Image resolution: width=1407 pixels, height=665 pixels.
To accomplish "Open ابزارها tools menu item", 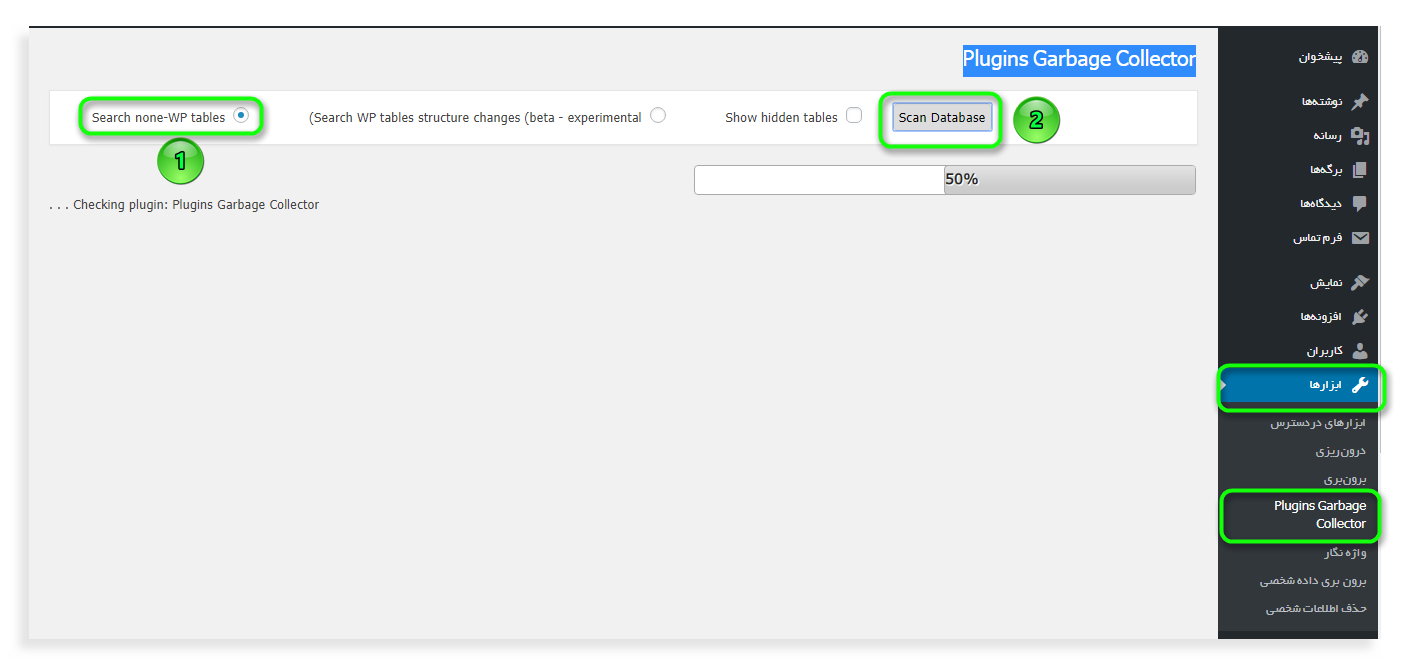I will [1298, 385].
